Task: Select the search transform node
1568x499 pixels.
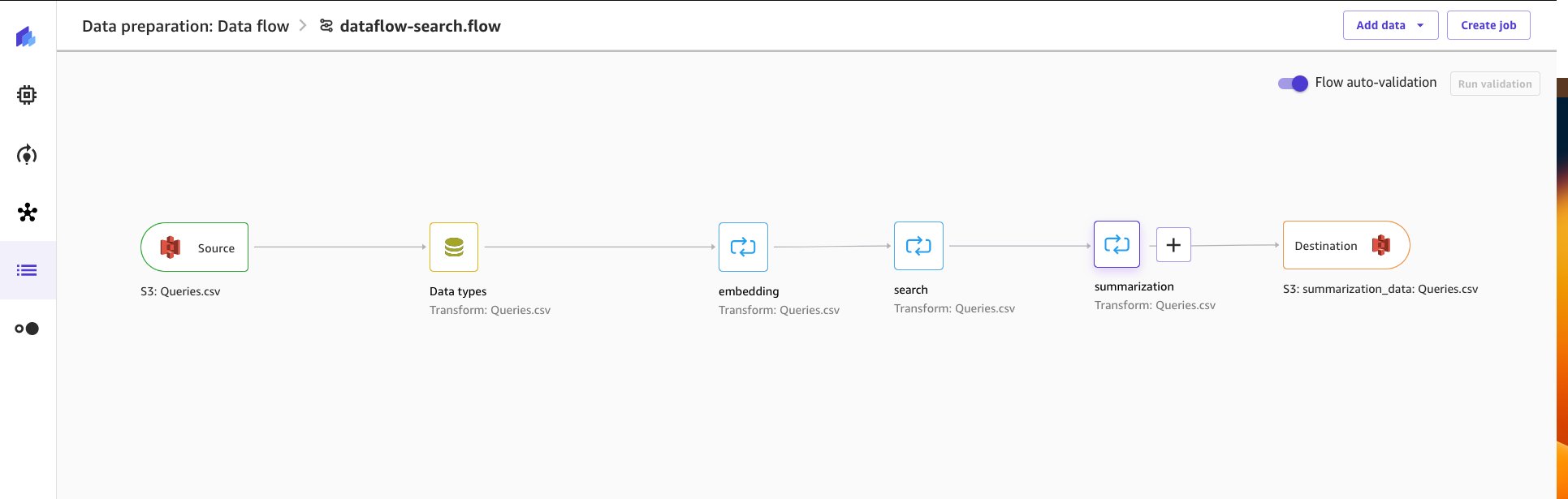Action: click(918, 246)
